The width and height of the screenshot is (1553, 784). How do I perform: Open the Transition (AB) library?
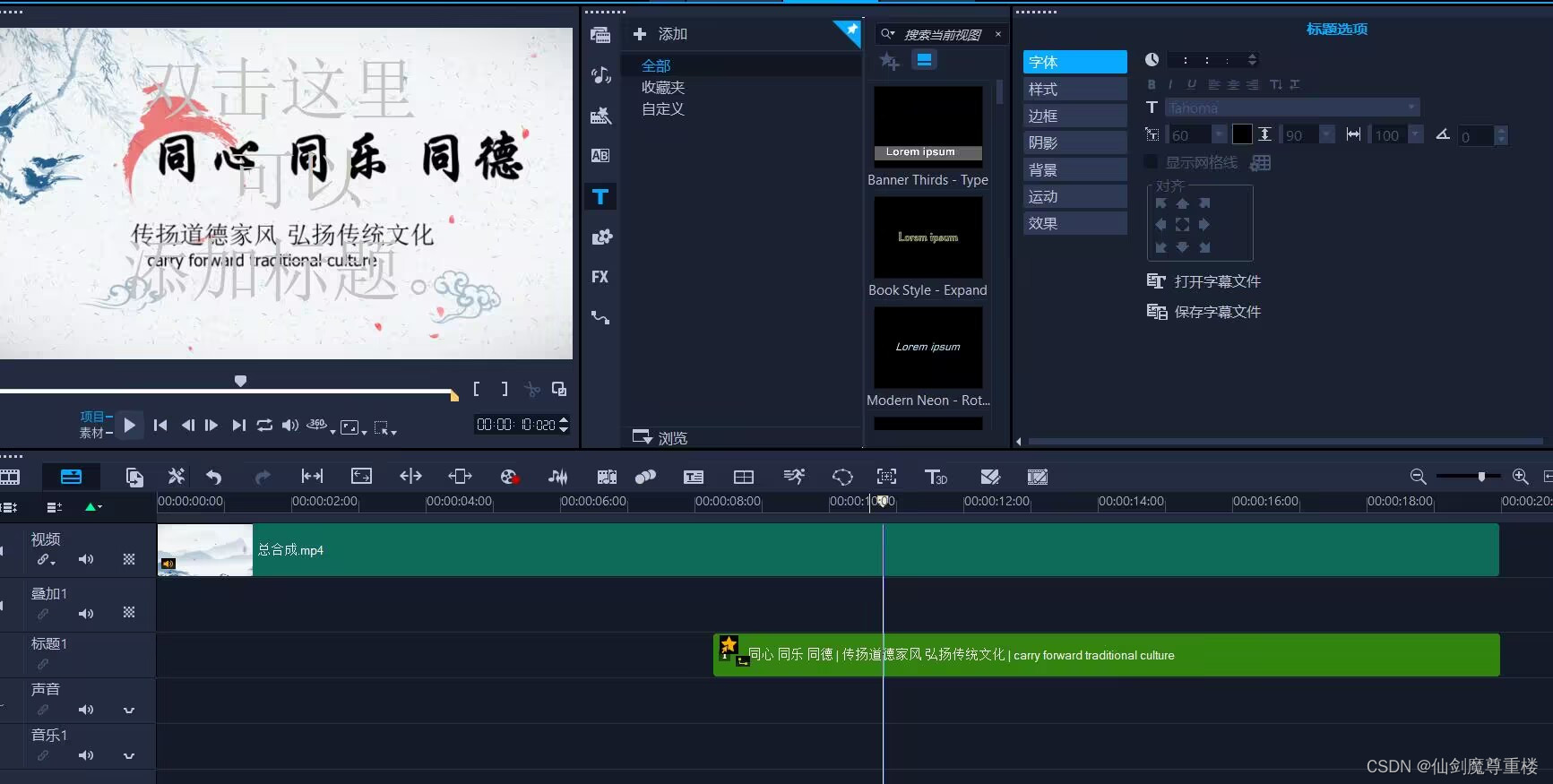coord(600,156)
